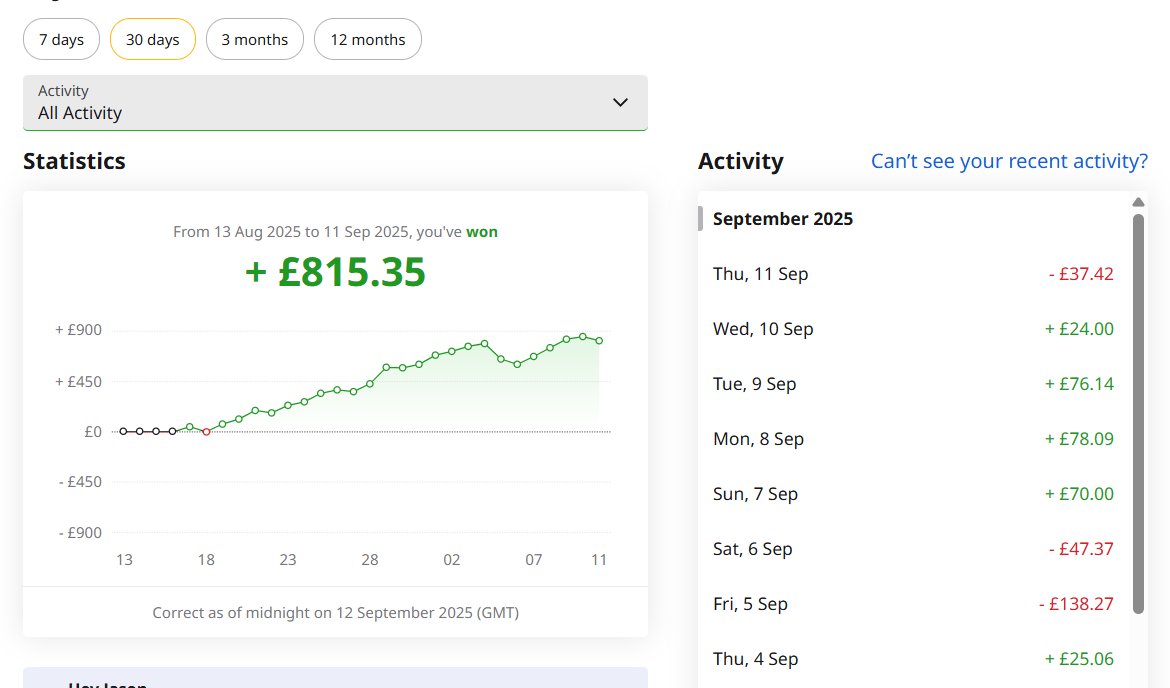Select the 30 days time range
Screen dimensions: 1170x688
click(x=152, y=40)
